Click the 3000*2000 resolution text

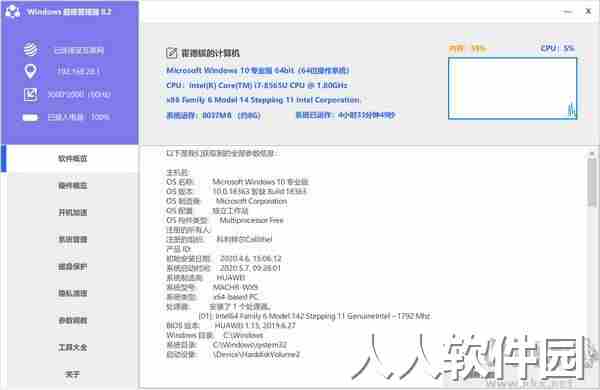(x=79, y=94)
